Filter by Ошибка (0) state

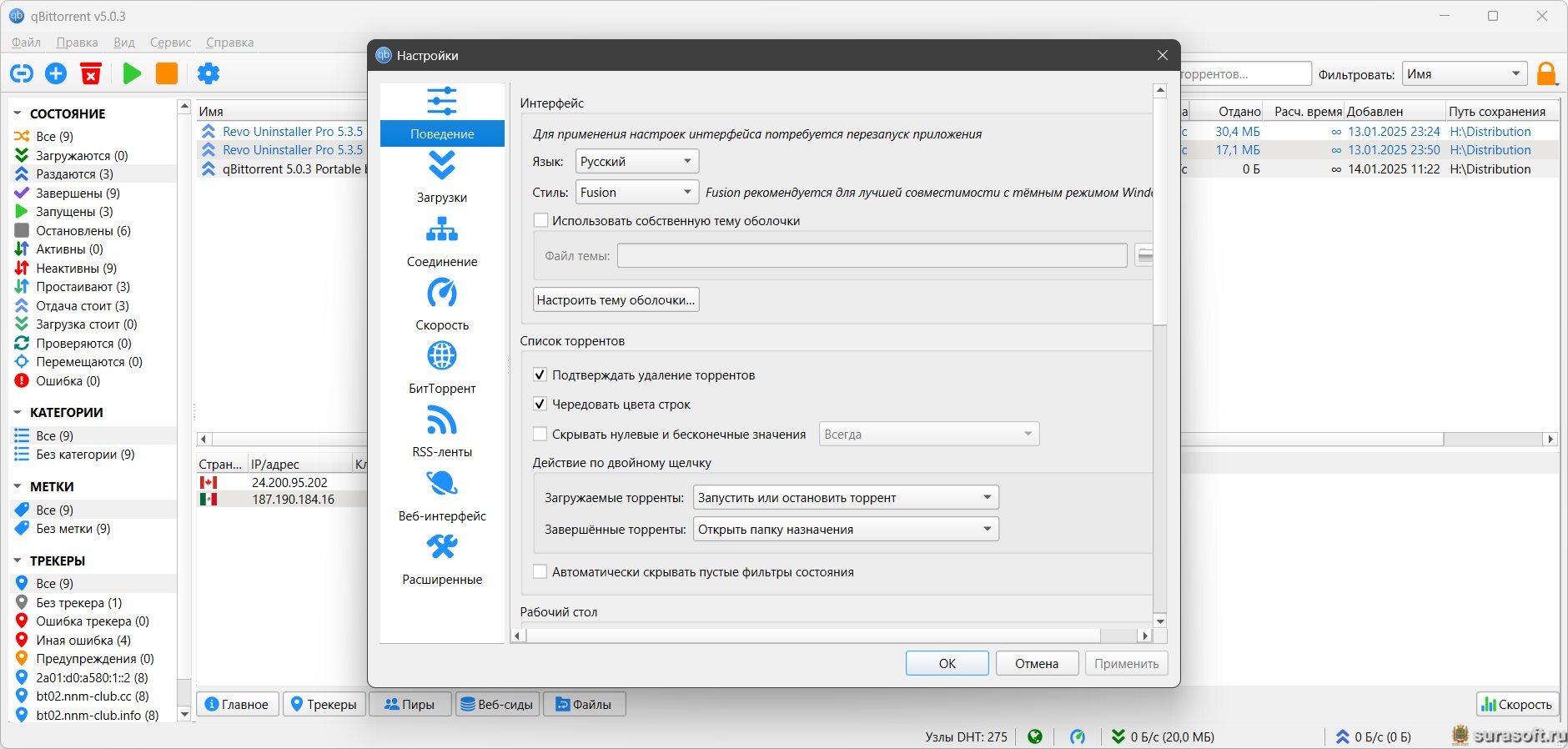(68, 380)
